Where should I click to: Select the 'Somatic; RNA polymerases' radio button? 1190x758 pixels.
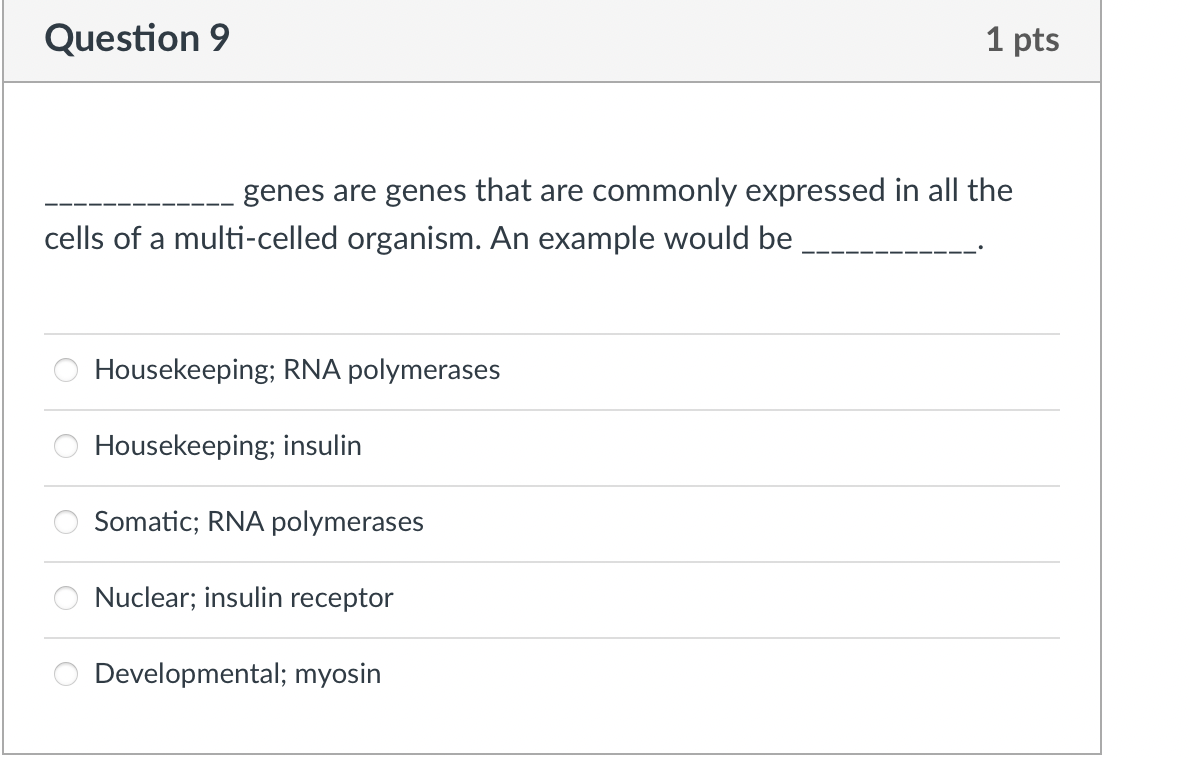[x=65, y=522]
